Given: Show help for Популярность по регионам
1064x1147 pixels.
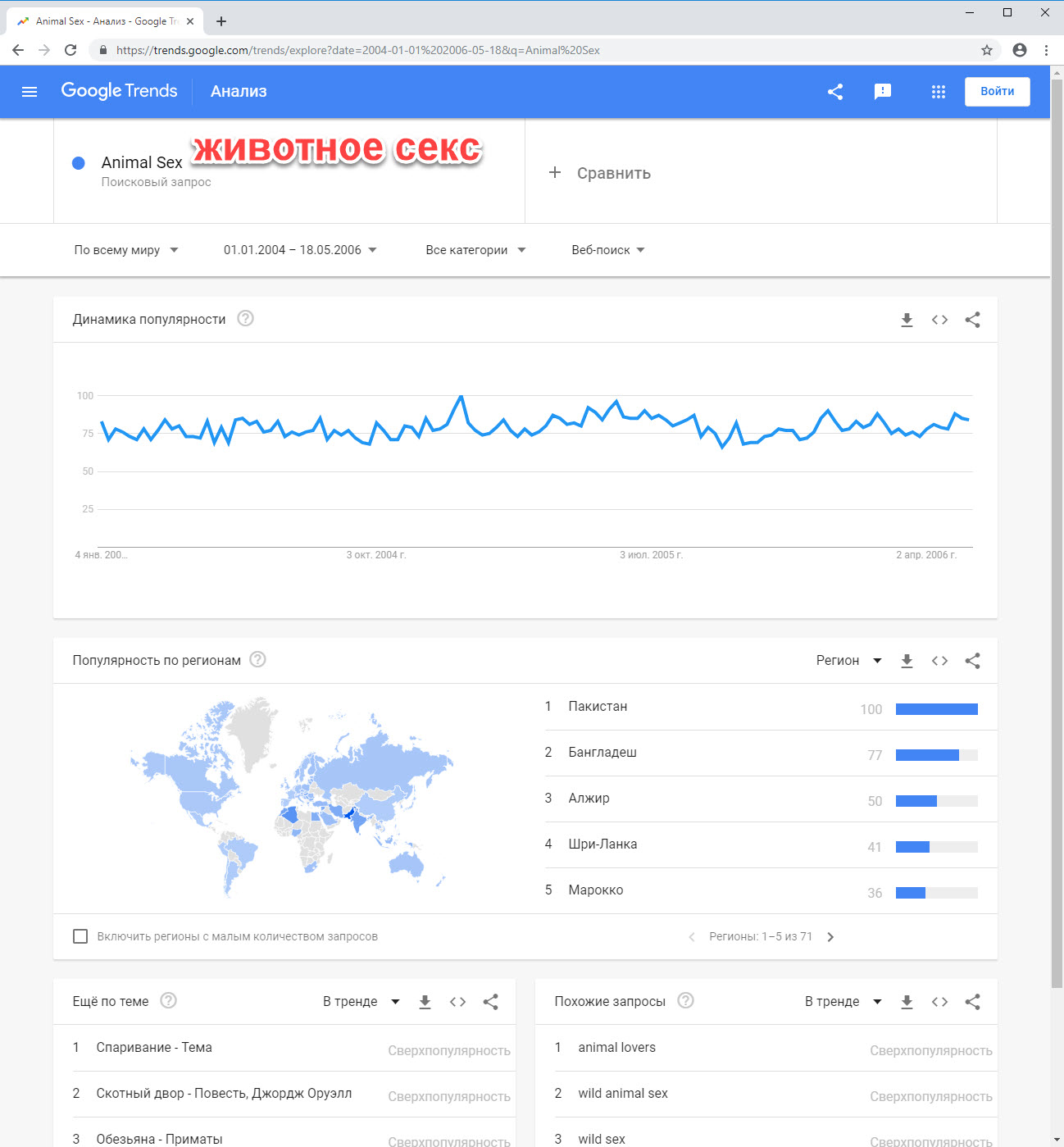Looking at the screenshot, I should (257, 659).
